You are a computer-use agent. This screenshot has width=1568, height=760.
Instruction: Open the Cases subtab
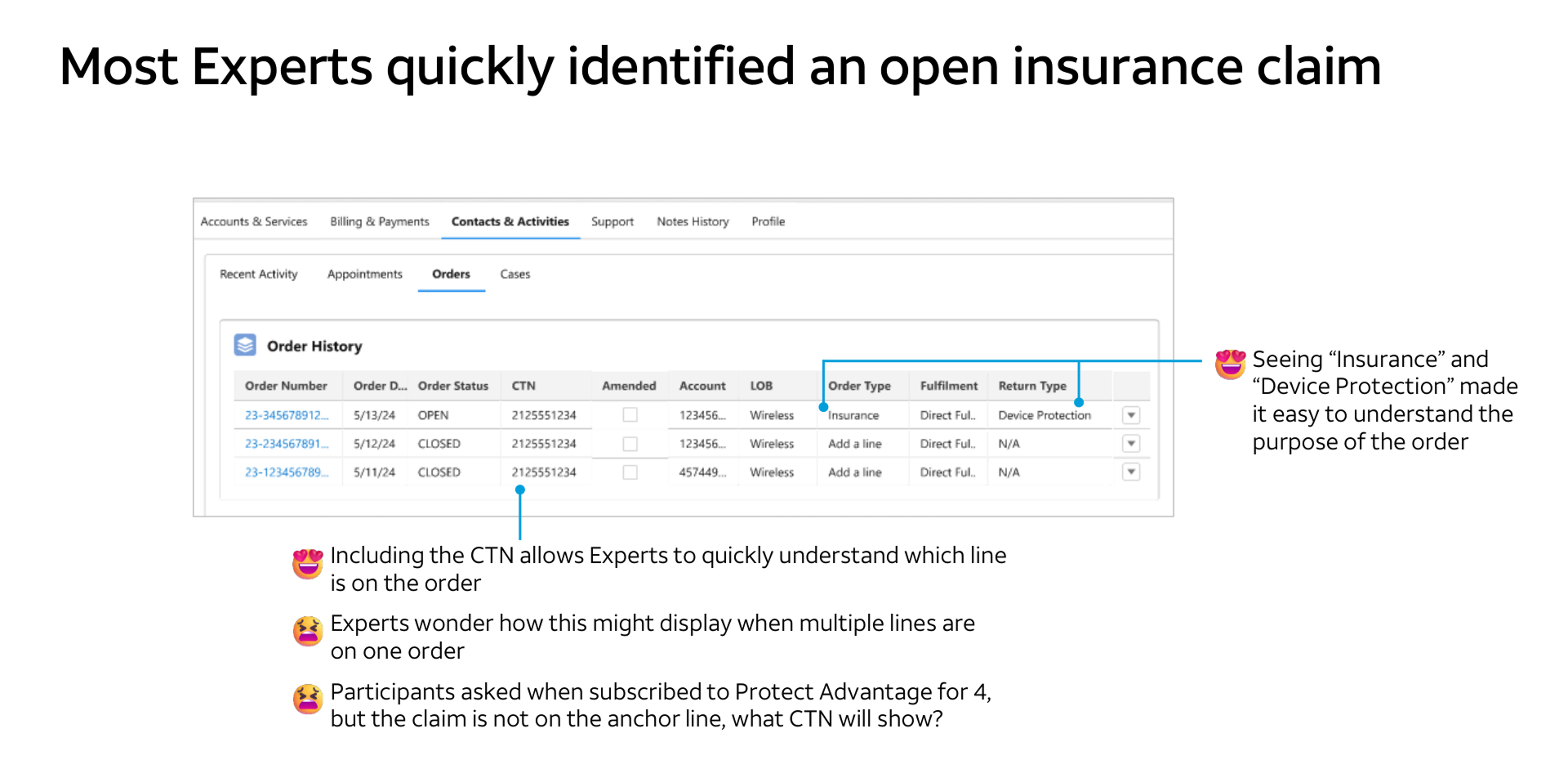(515, 274)
